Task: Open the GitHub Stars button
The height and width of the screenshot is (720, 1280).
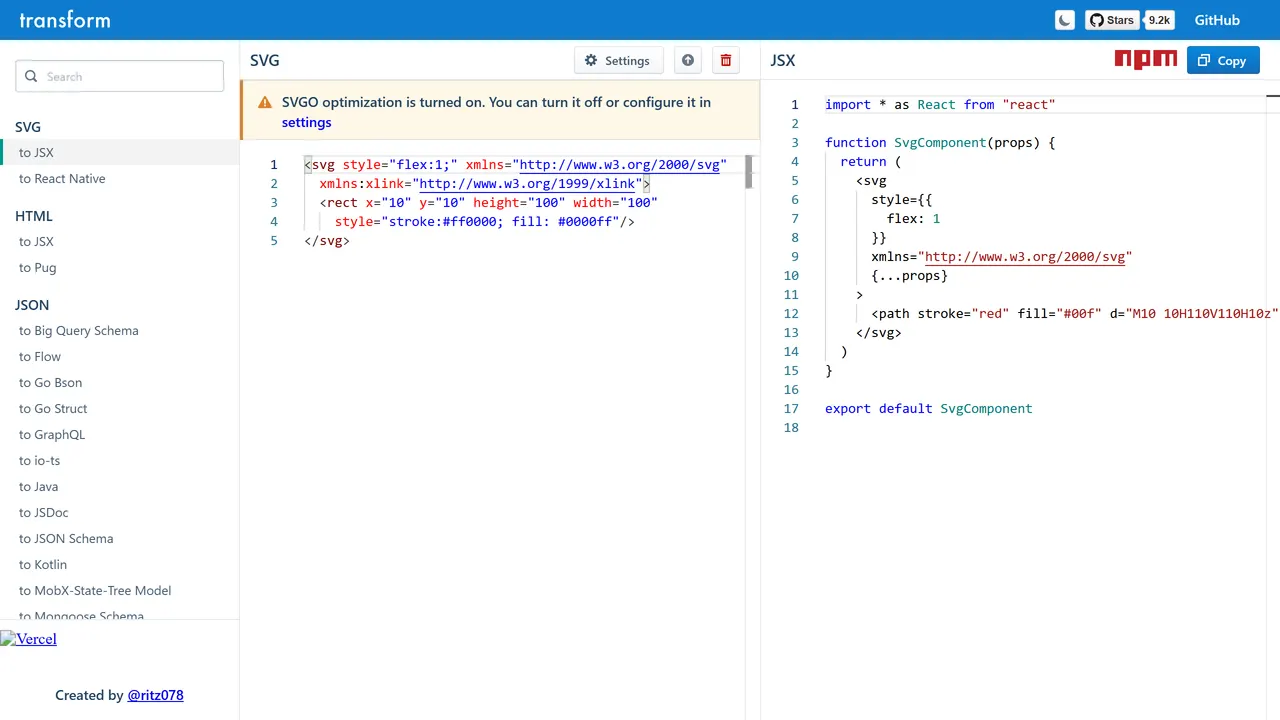Action: 1114,20
